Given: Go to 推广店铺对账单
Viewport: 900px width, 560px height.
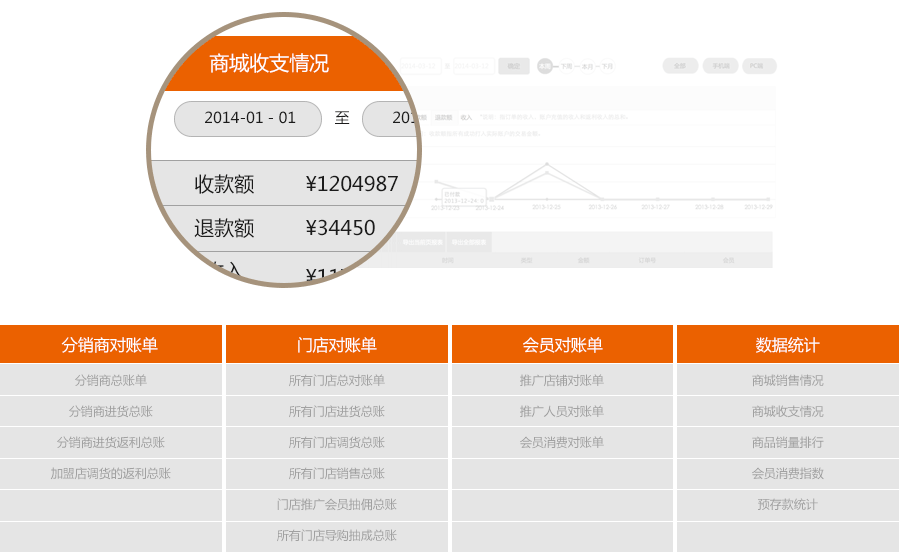Looking at the screenshot, I should pyautogui.click(x=562, y=380).
